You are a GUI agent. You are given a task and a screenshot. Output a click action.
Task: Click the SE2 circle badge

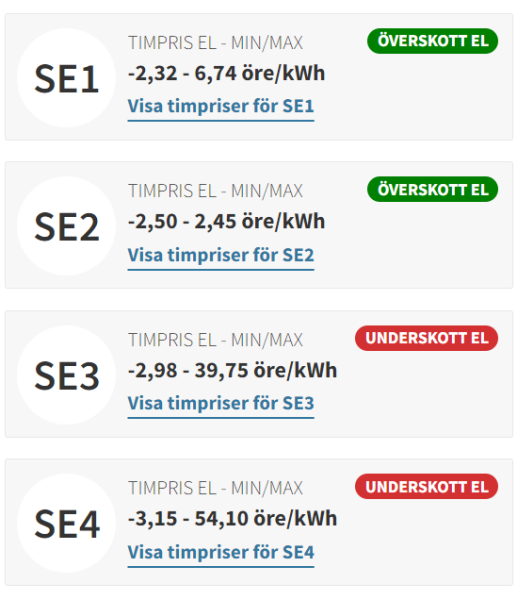(x=67, y=226)
